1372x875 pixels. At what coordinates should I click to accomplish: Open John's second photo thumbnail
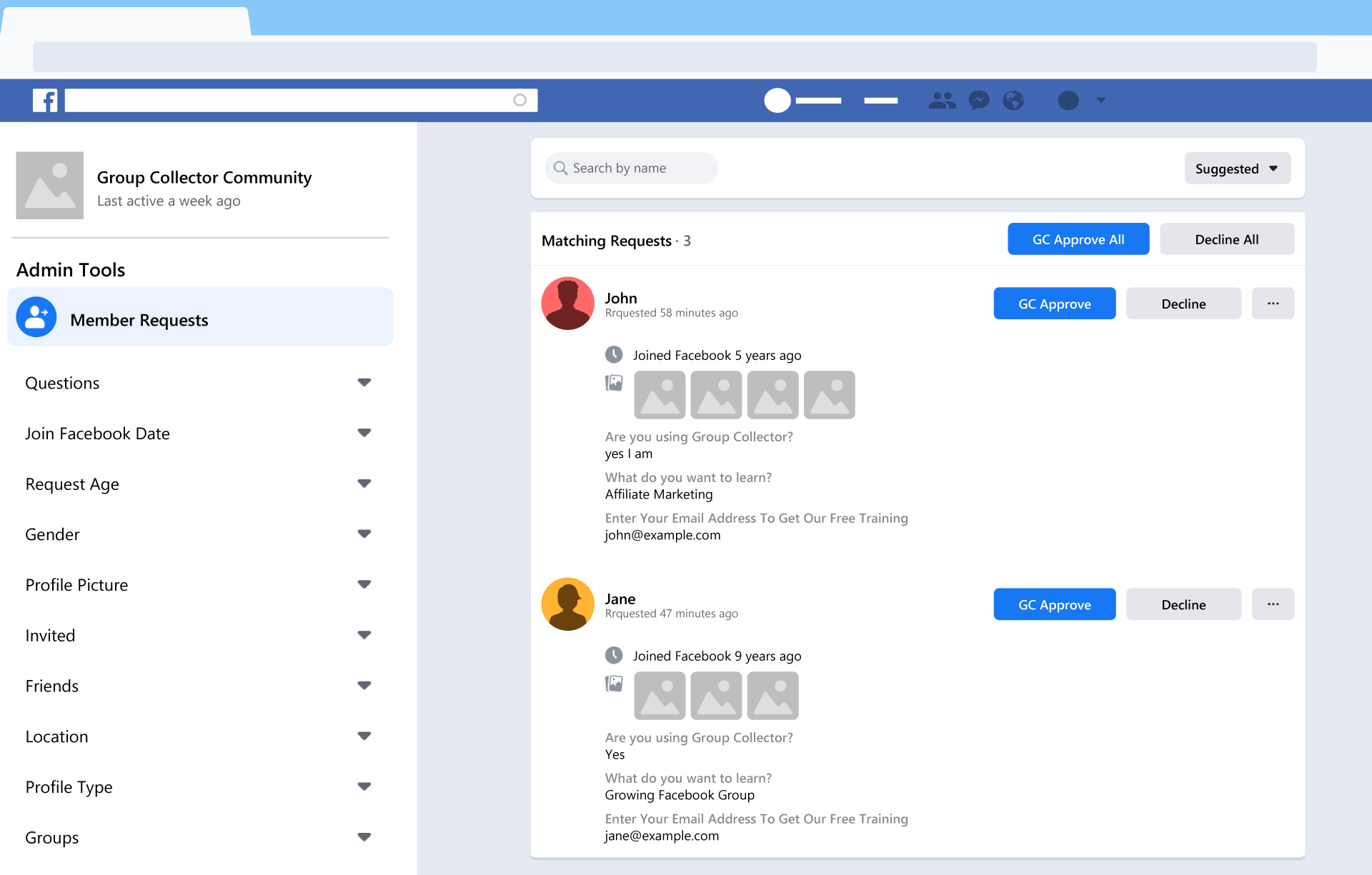point(716,395)
